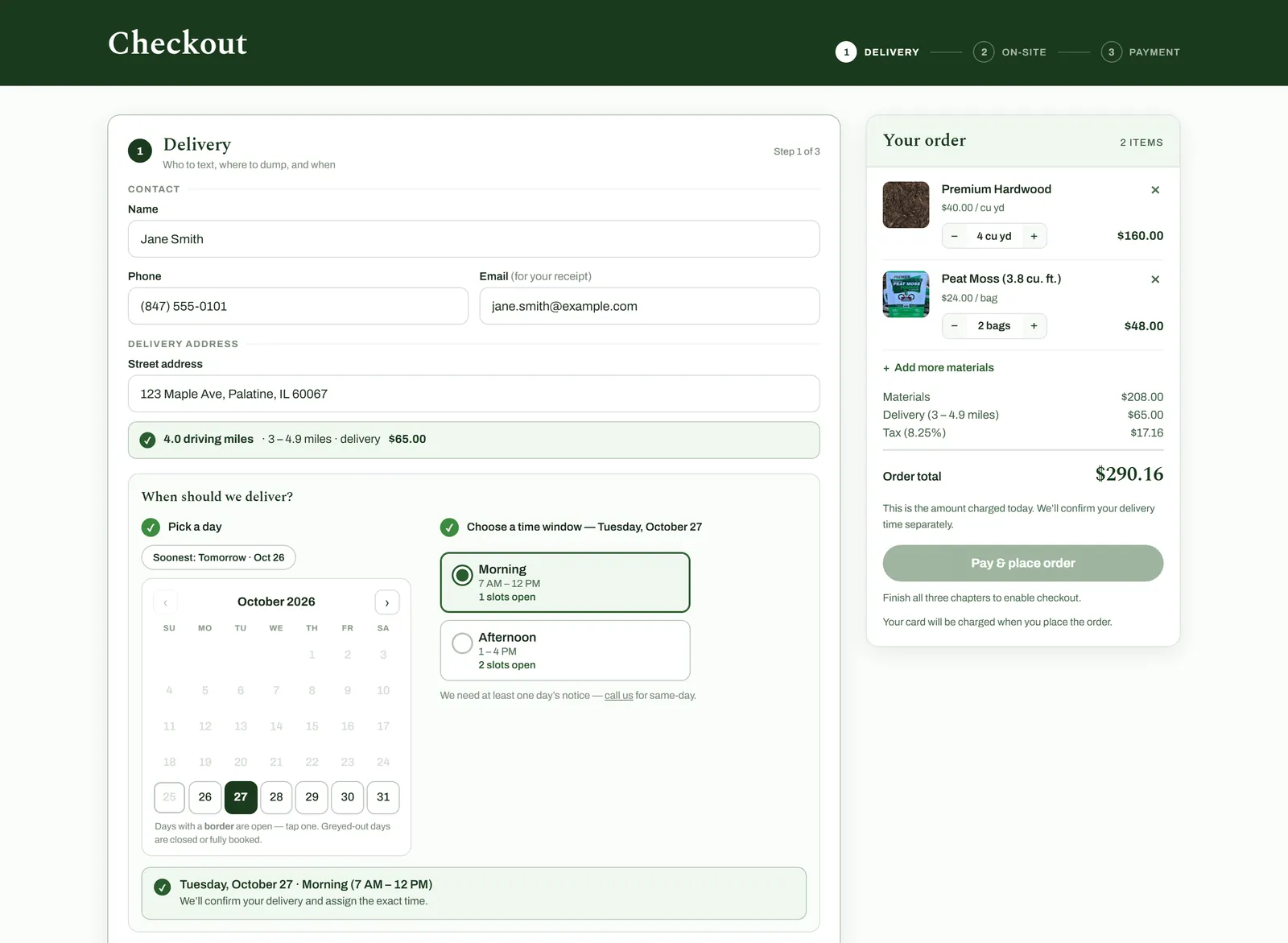Viewport: 1288px width, 943px height.
Task: Click the Pick a day checkmark icon
Action: [x=151, y=527]
